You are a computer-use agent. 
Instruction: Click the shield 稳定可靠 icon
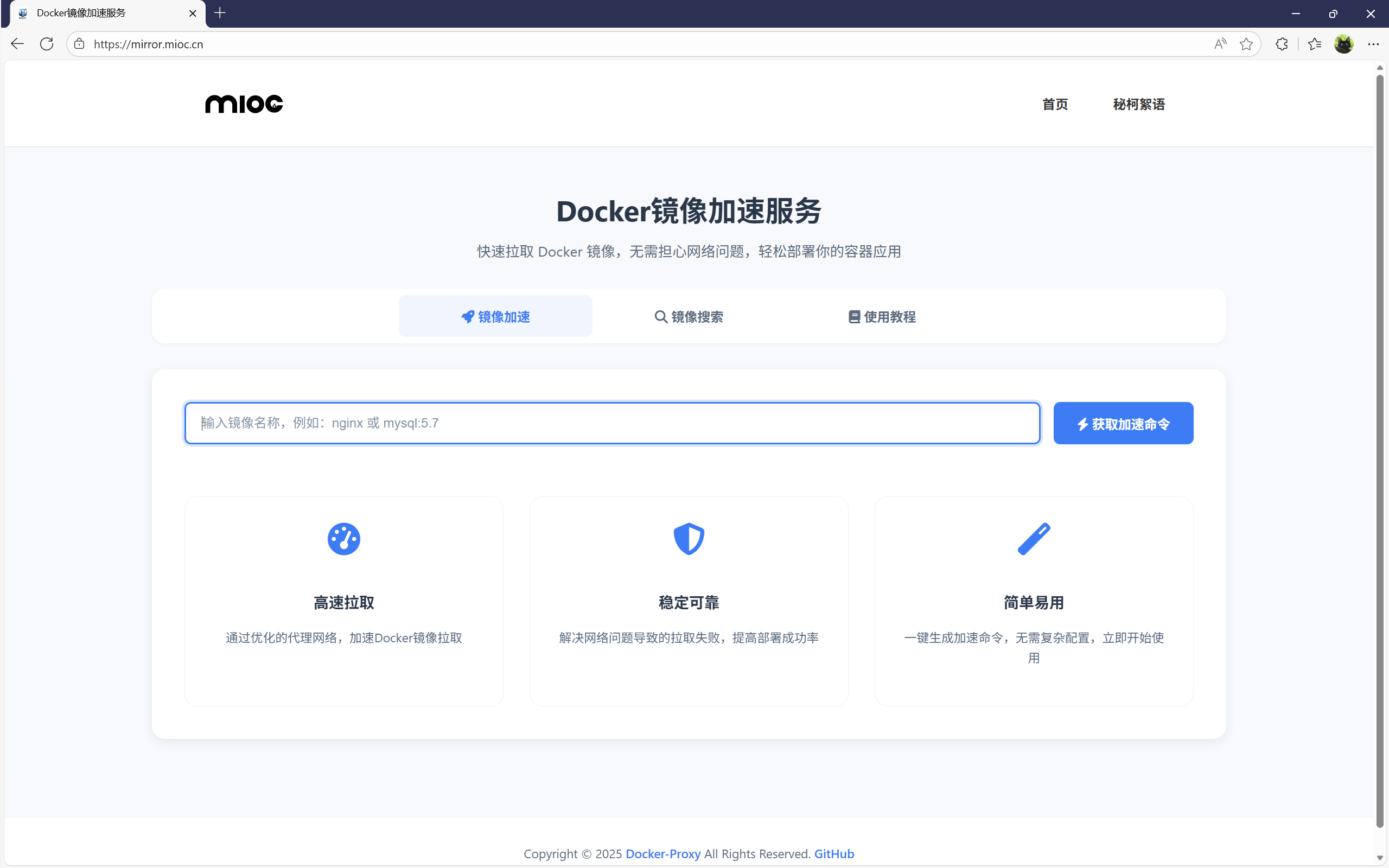[689, 539]
